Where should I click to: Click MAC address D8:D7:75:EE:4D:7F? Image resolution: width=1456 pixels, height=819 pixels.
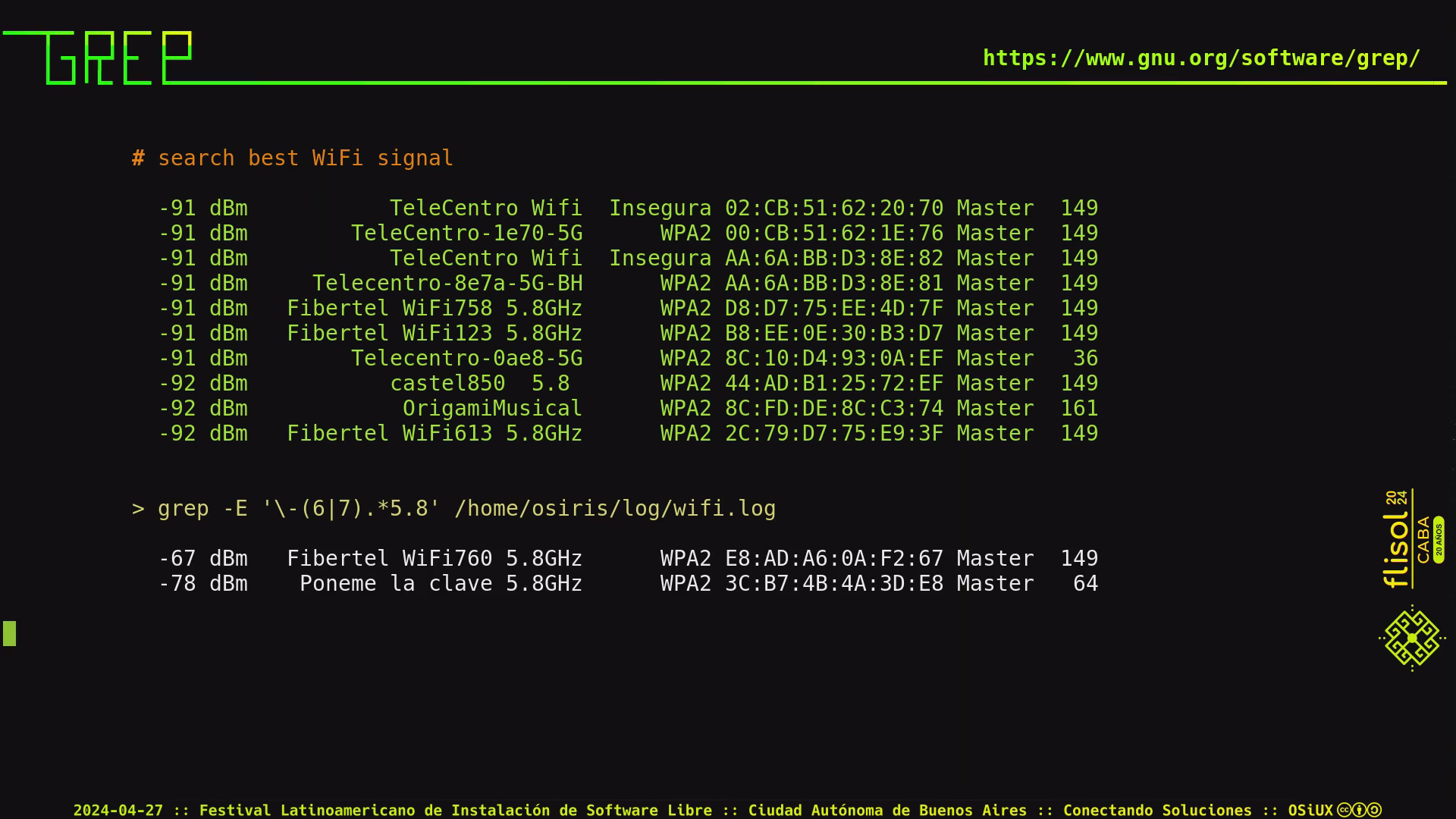pyautogui.click(x=834, y=308)
